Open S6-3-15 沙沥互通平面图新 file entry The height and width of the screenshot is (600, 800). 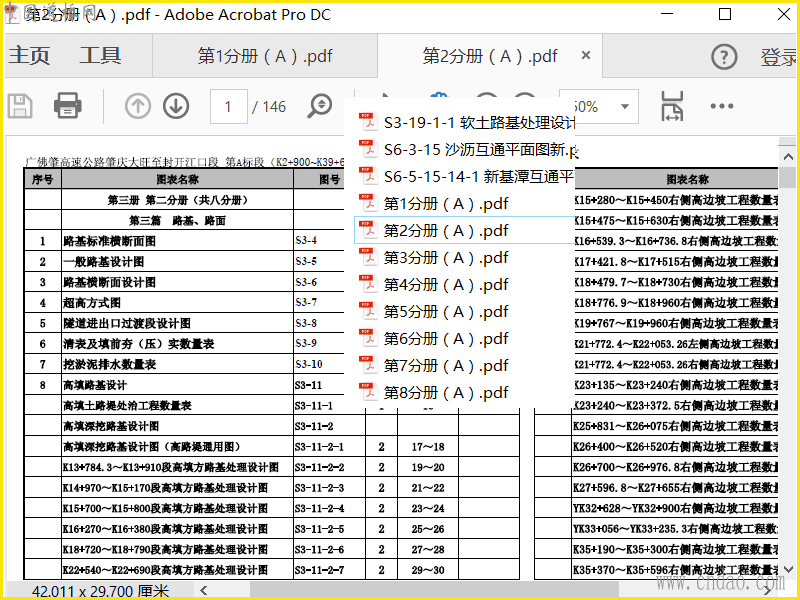466,149
